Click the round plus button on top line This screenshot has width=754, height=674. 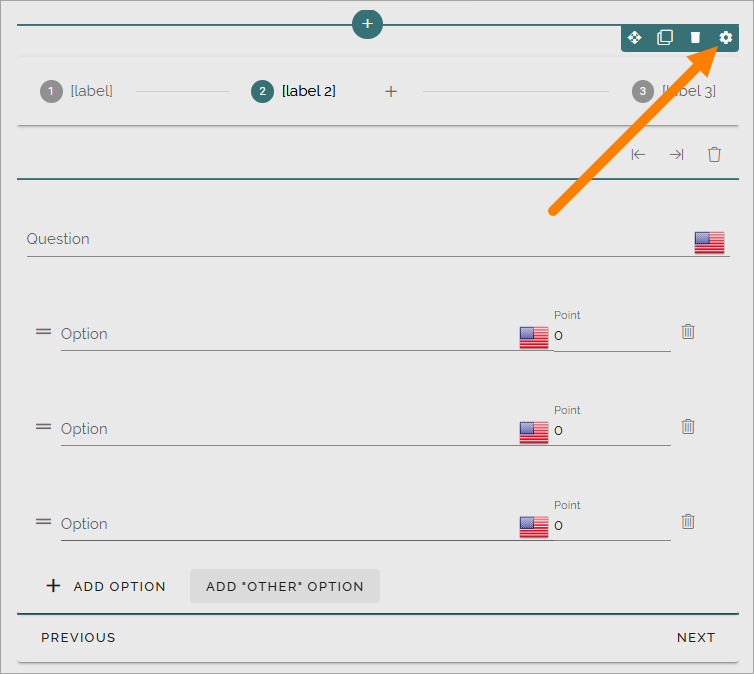coord(367,24)
